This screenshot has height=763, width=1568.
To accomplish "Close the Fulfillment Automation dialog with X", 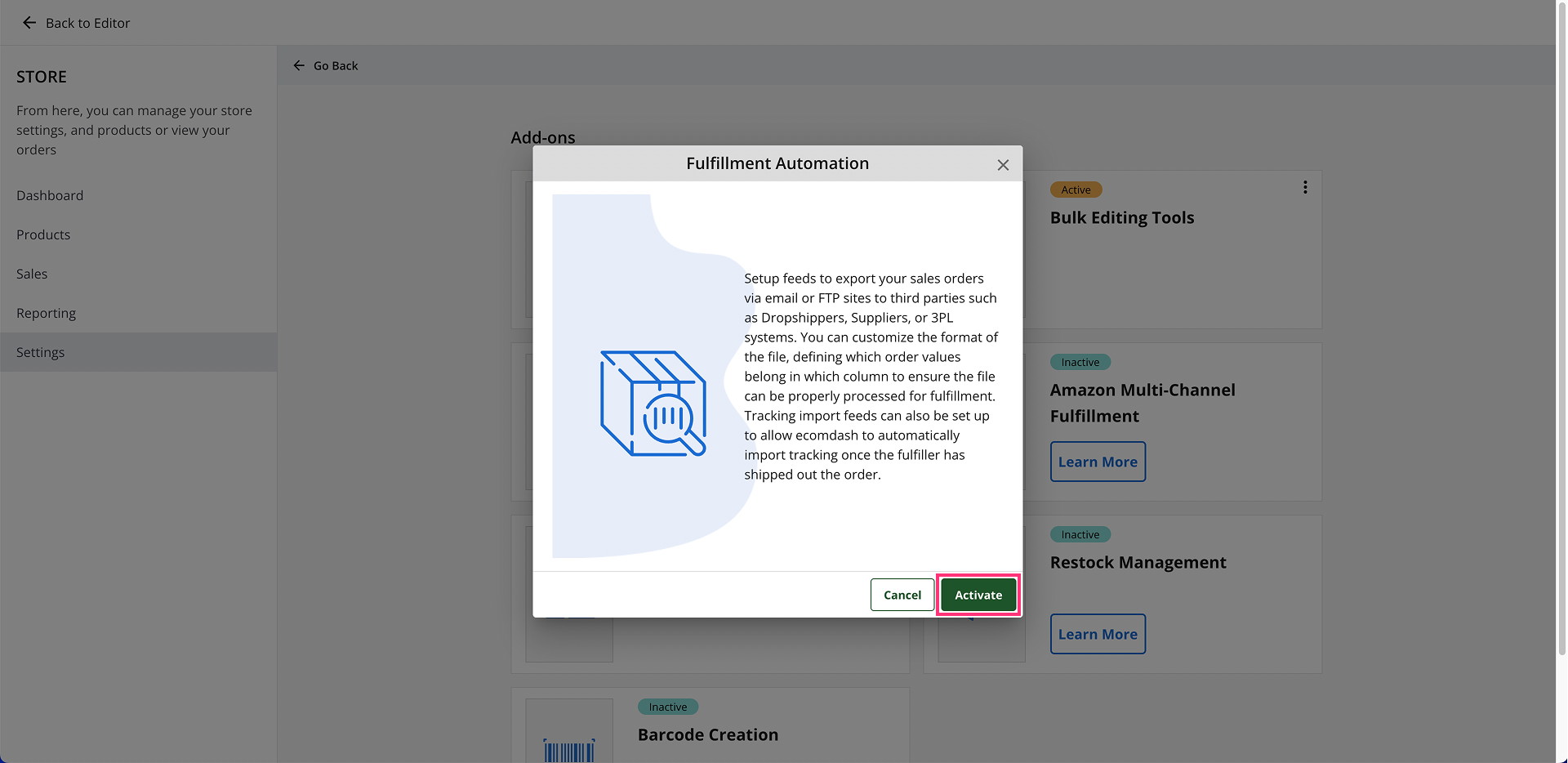I will point(1003,165).
